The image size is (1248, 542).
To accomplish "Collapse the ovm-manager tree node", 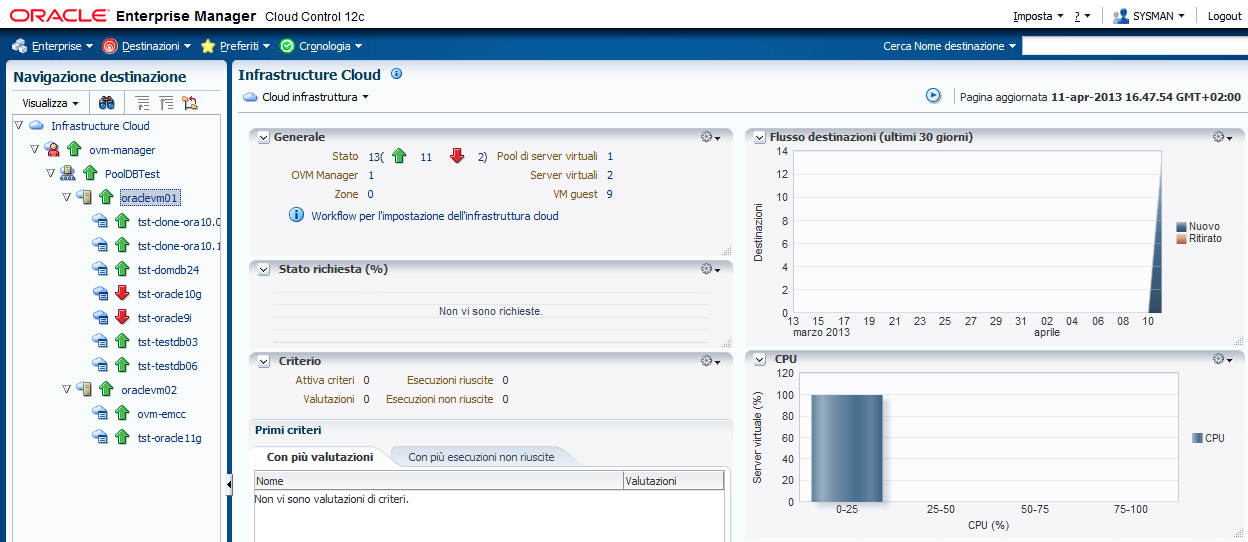I will pyautogui.click(x=34, y=150).
